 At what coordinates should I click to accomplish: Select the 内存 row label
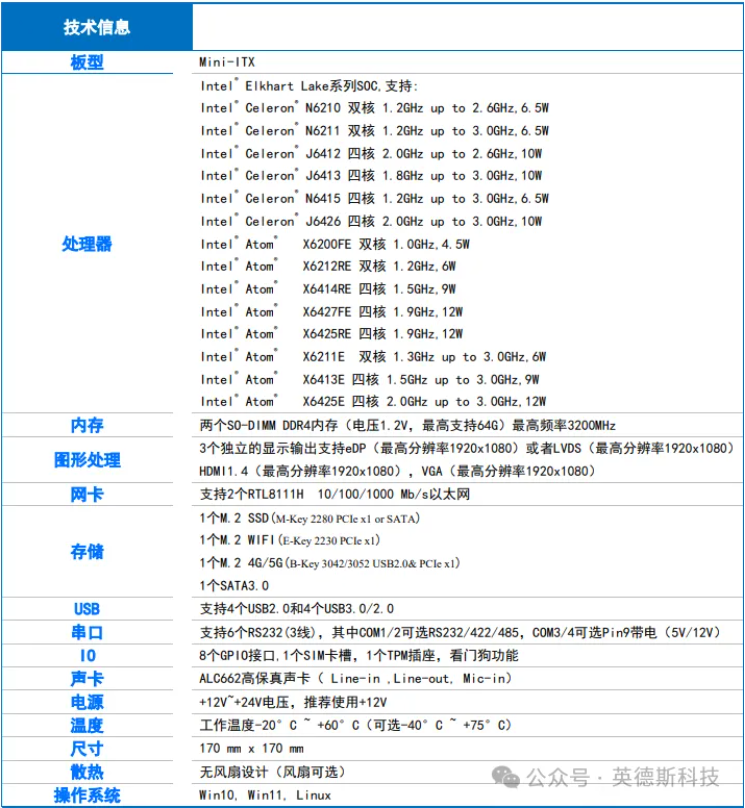(x=87, y=425)
